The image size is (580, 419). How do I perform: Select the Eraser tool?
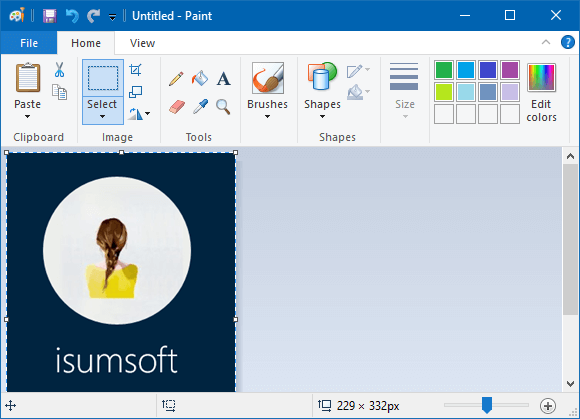[x=177, y=107]
